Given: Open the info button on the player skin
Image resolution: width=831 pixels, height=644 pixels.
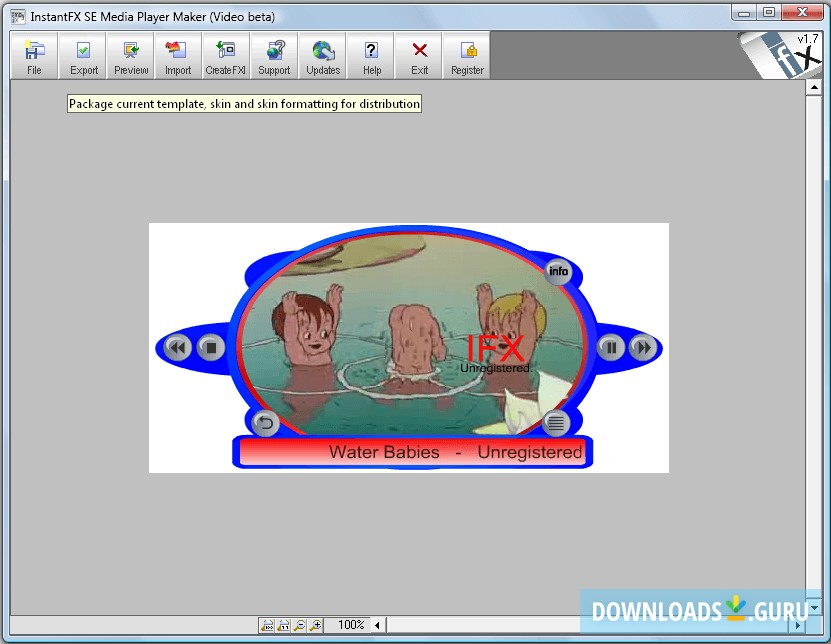Looking at the screenshot, I should point(558,270).
